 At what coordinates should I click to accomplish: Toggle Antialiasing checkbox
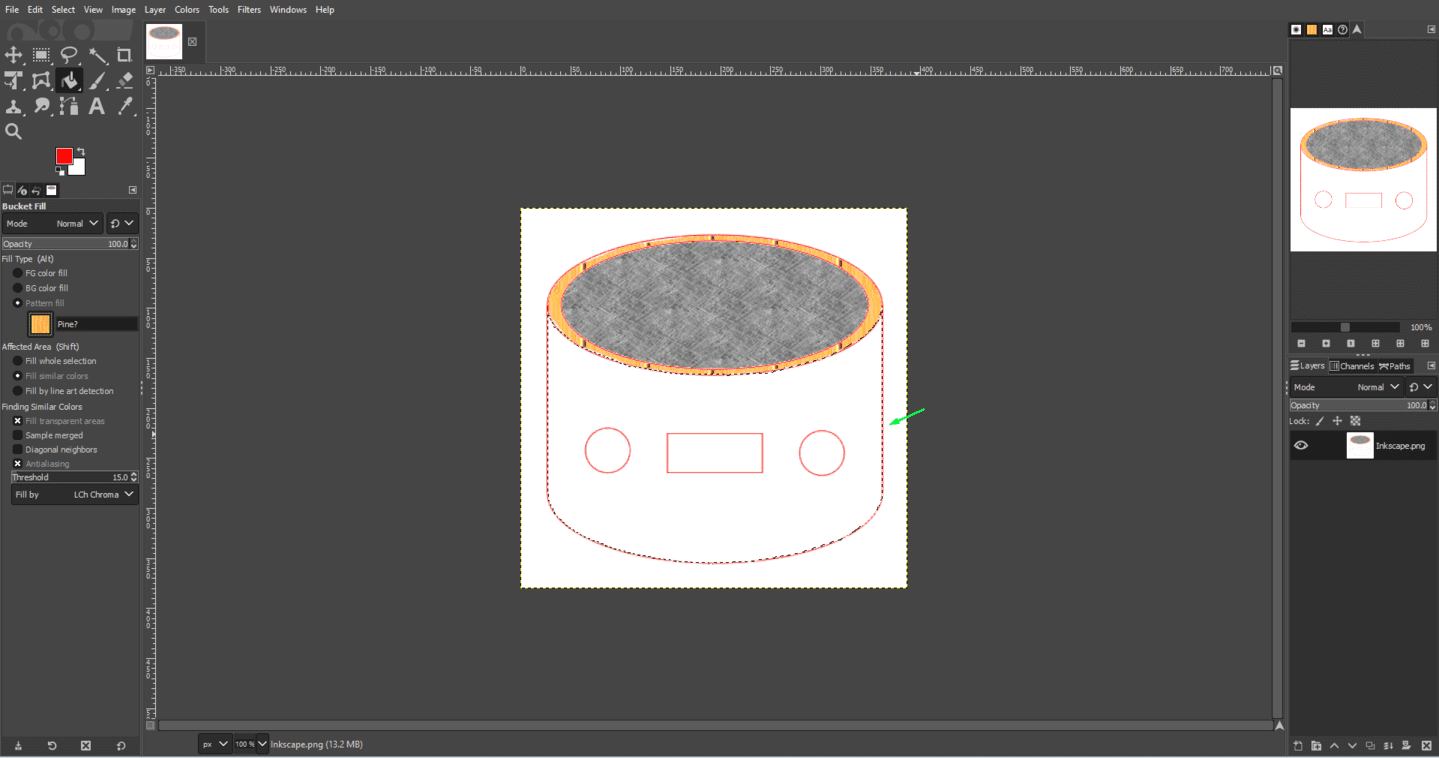click(17, 464)
